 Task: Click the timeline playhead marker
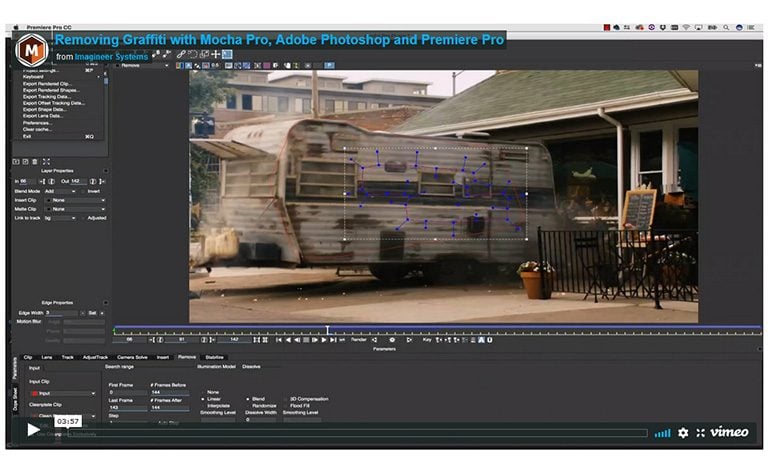pos(328,330)
